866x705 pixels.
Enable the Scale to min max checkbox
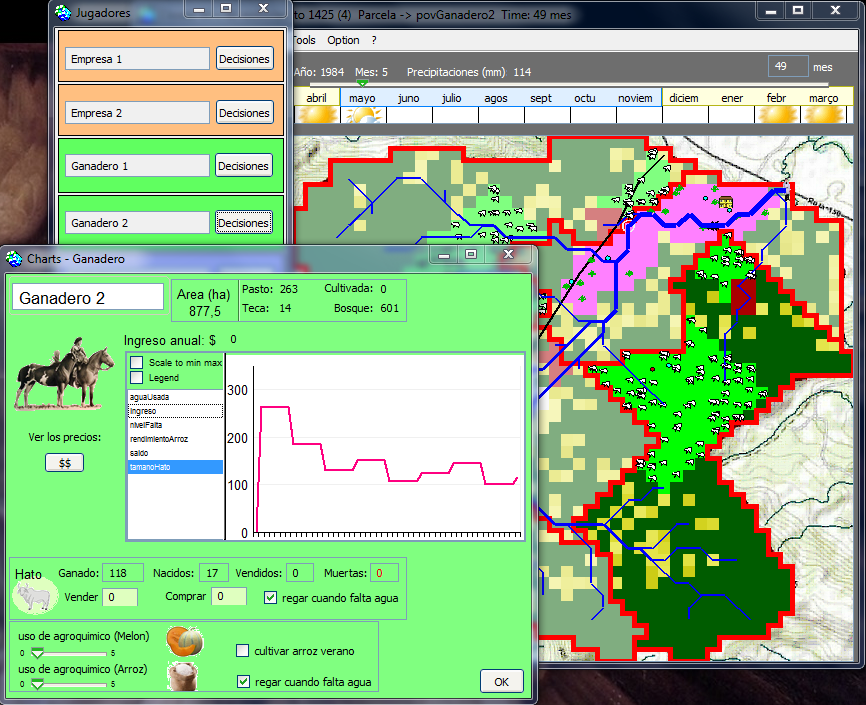(x=137, y=362)
